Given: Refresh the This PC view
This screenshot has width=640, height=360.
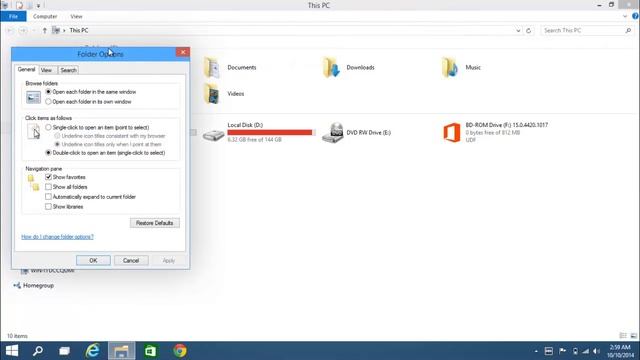Looking at the screenshot, I should [529, 31].
